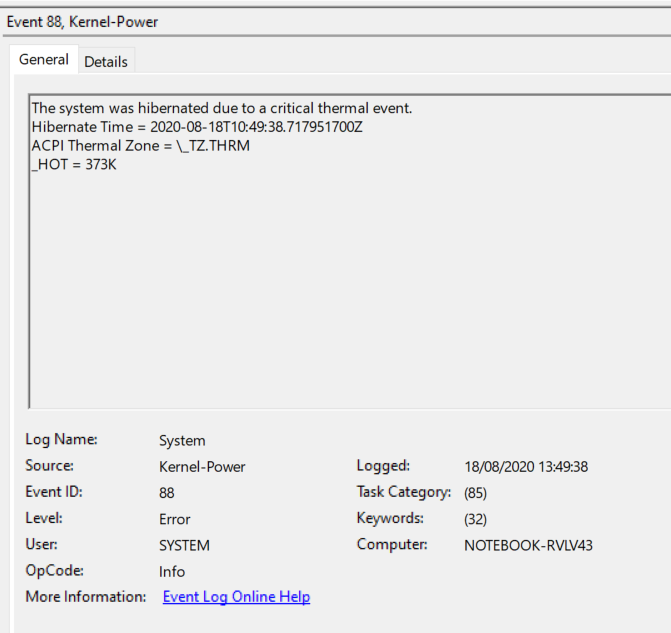Image resolution: width=671 pixels, height=633 pixels.
Task: Click the _HOT = 373K line
Action: coord(74,165)
